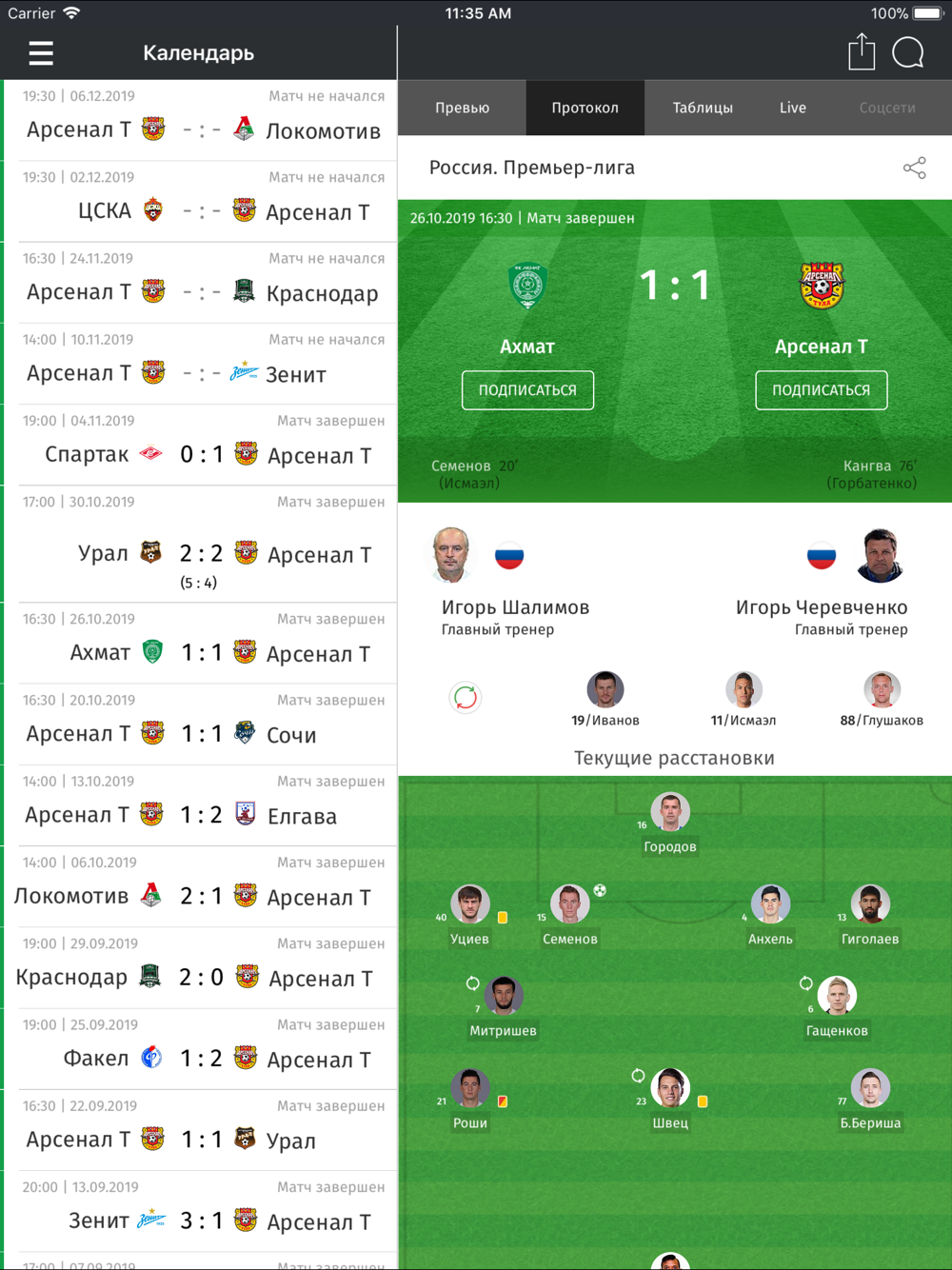Tap the Арсенал Т crest in match header
952x1270 pixels.
point(821,286)
